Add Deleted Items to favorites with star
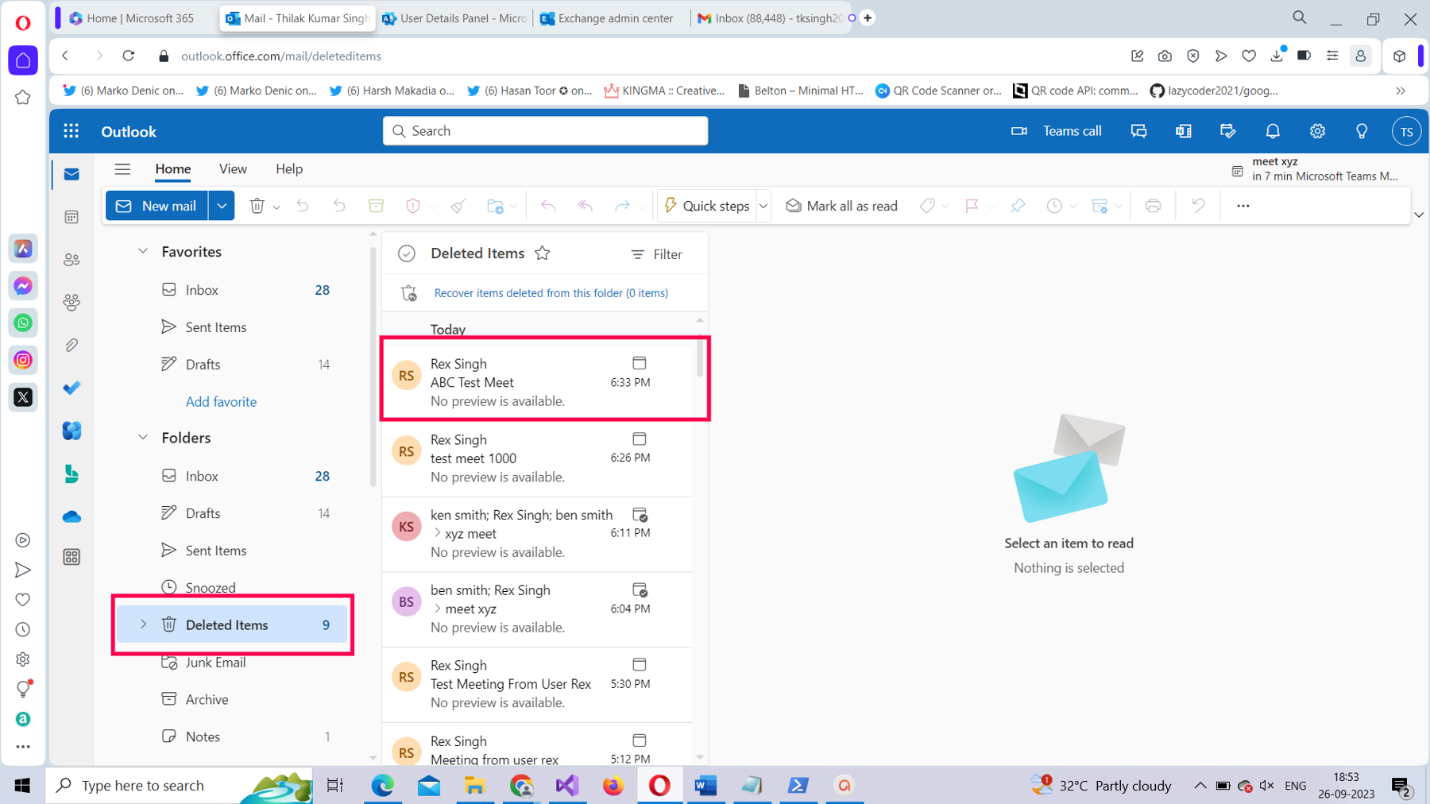The image size is (1430, 804). tap(542, 254)
